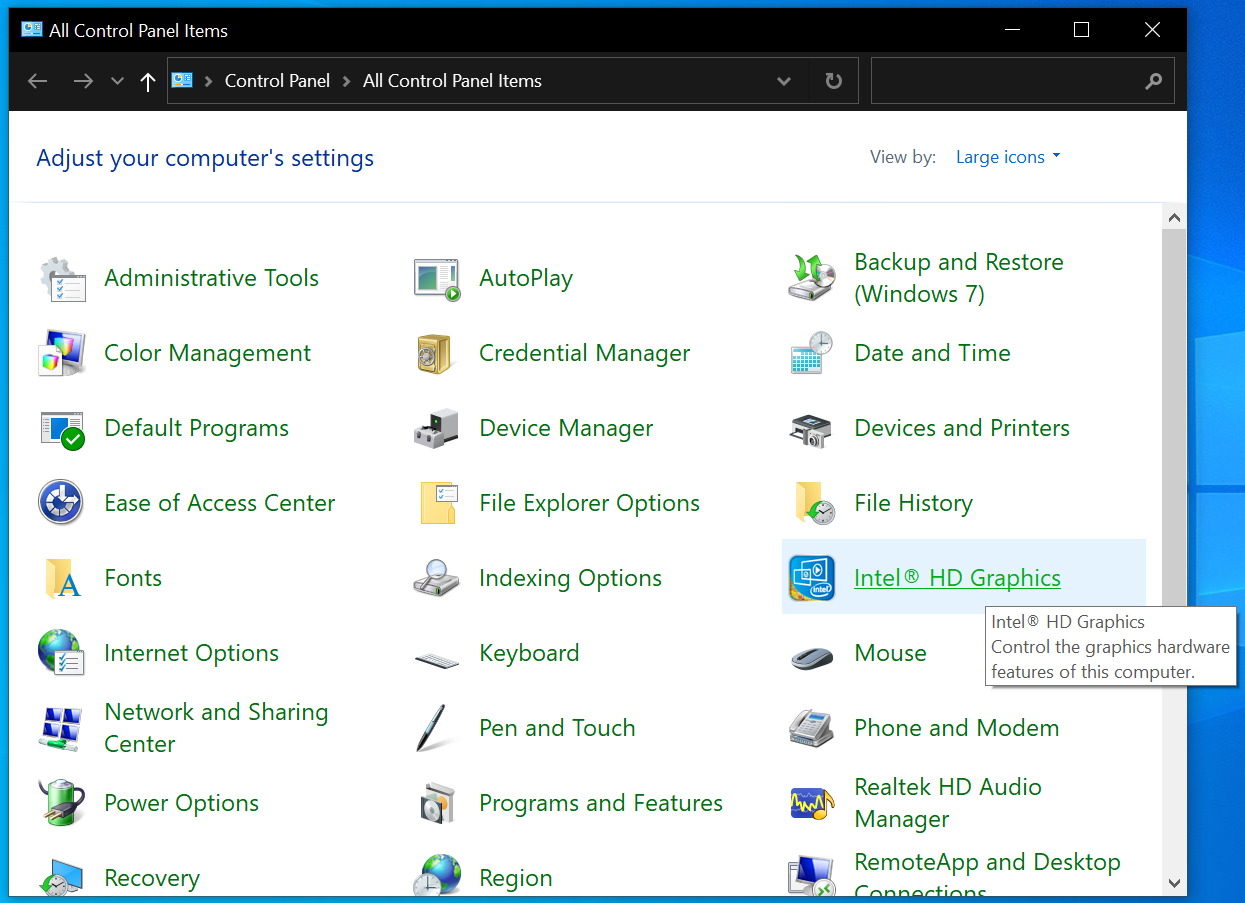1245x903 pixels.
Task: Open the View by Large icons dropdown
Action: pyautogui.click(x=1007, y=156)
